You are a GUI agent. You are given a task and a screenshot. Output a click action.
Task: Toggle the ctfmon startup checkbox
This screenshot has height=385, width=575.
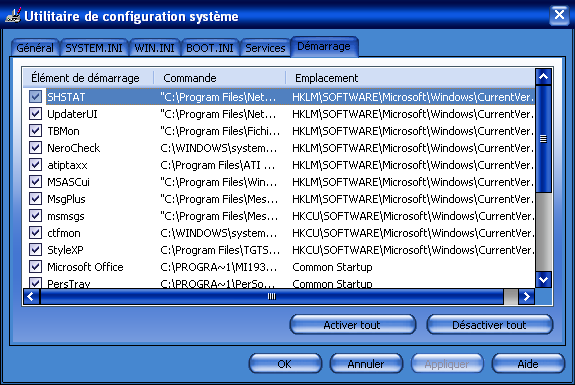35,233
